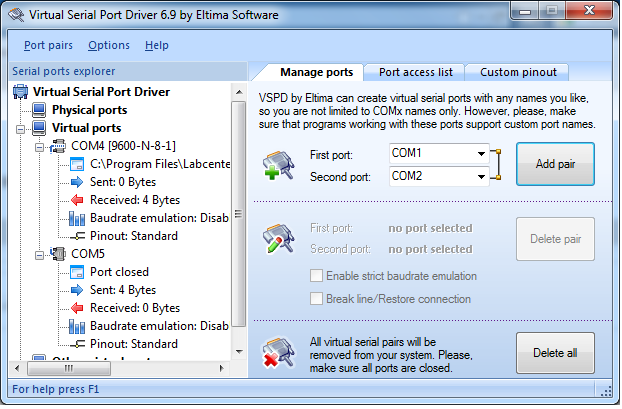Collapse the Virtual ports tree node
The width and height of the screenshot is (622, 409).
click(20, 129)
